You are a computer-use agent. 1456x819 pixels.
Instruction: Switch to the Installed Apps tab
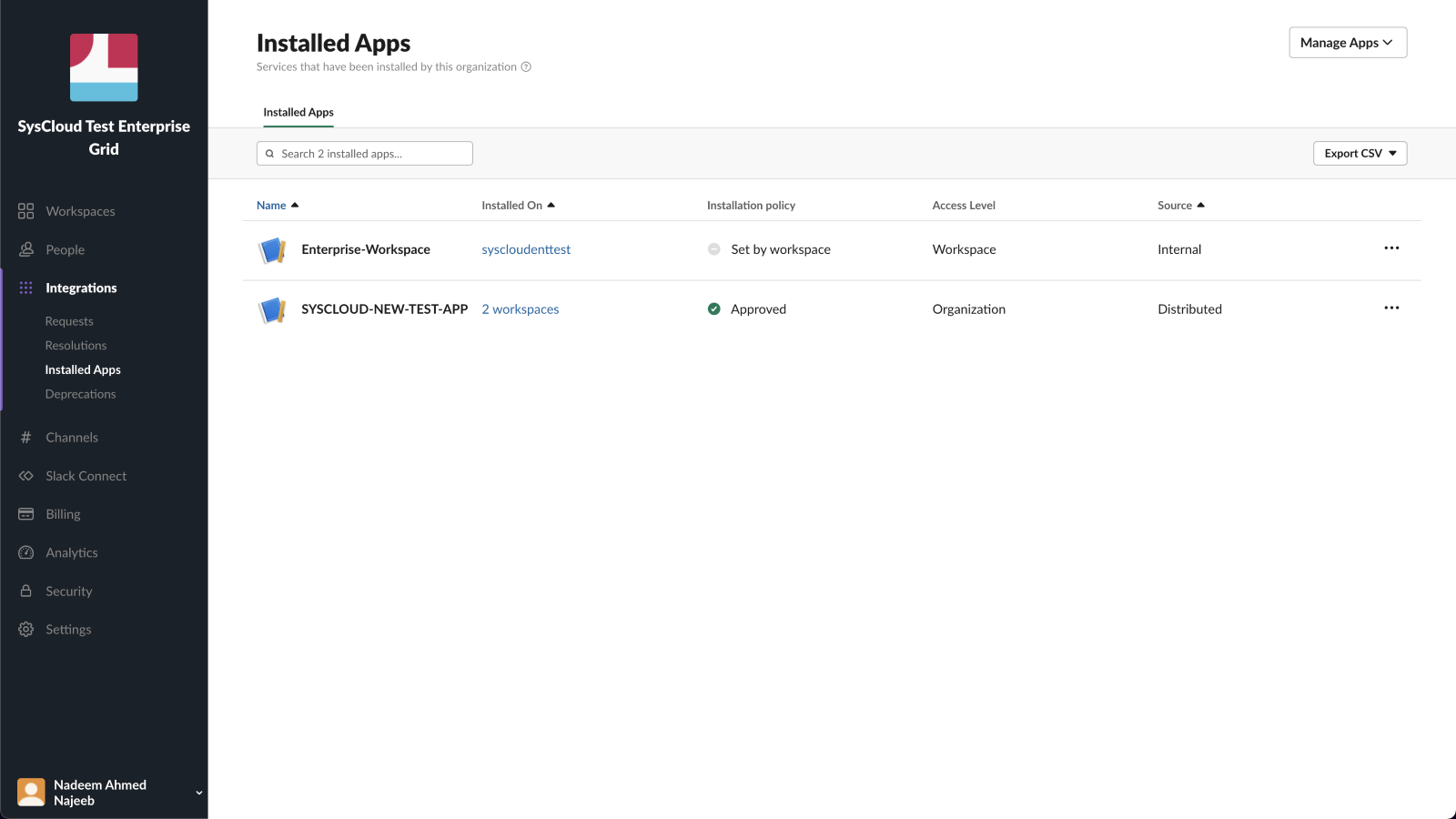(x=298, y=112)
